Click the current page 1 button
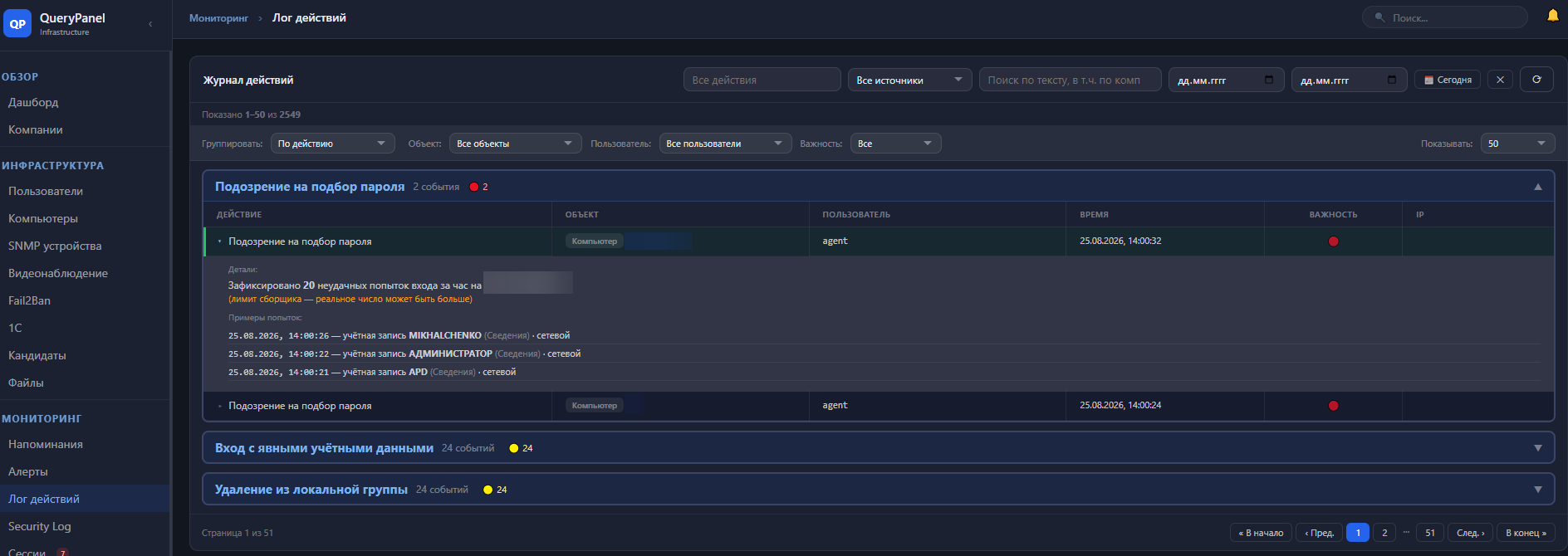 [x=1358, y=533]
